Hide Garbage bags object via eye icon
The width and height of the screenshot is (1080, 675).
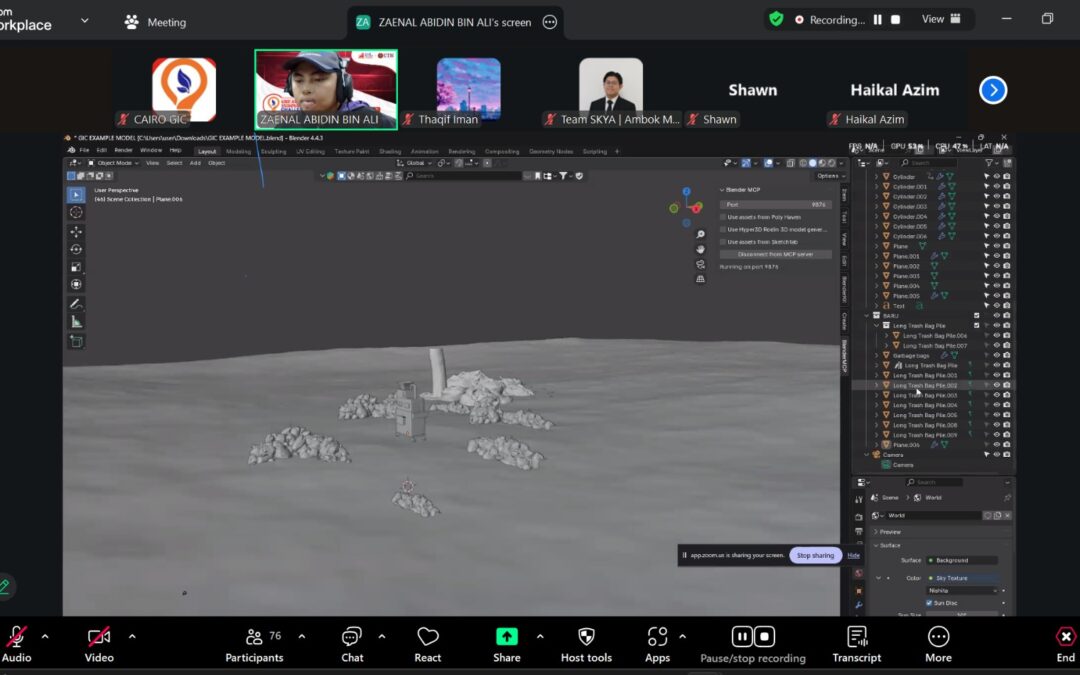tap(996, 355)
